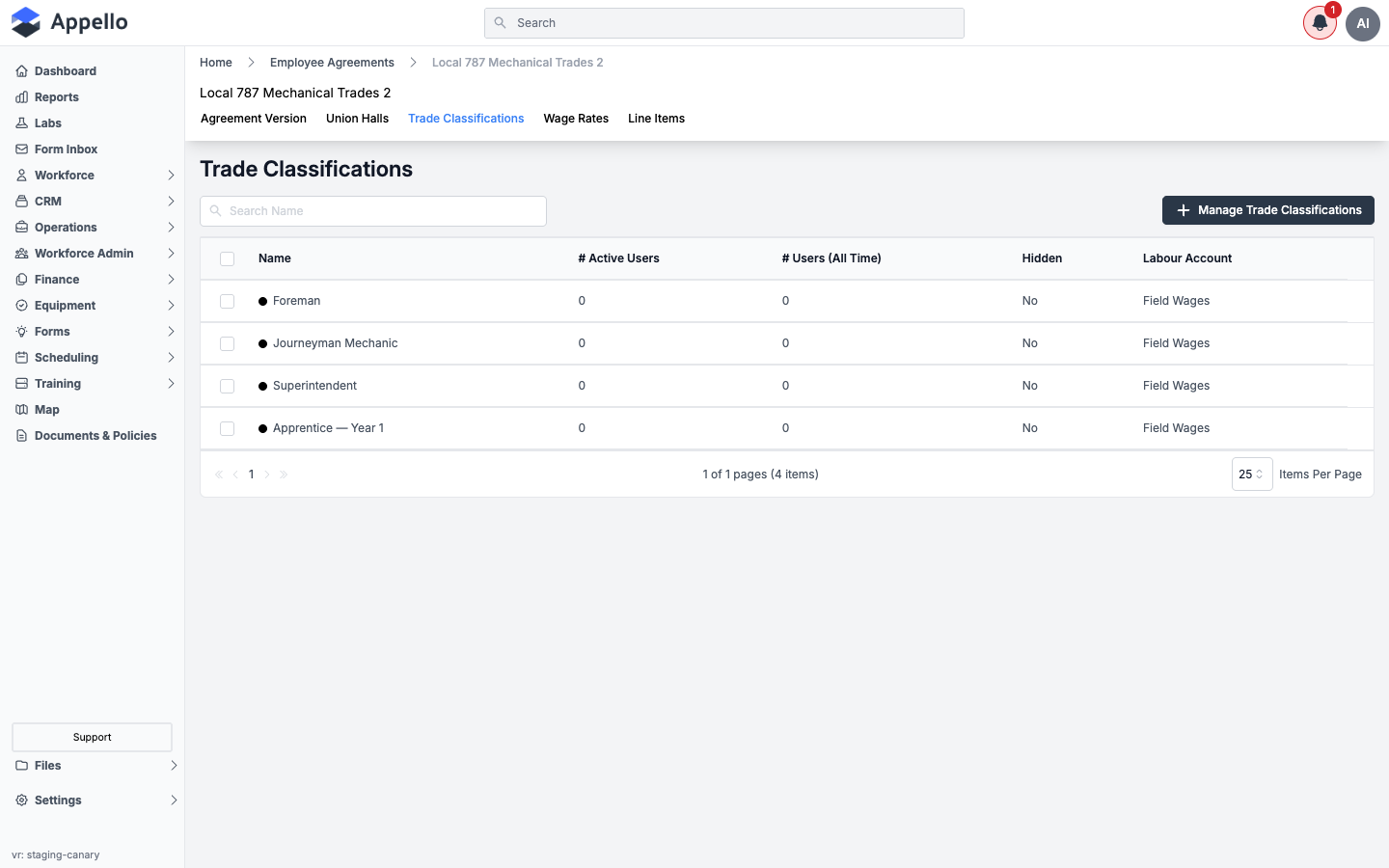The height and width of the screenshot is (868, 1389).
Task: Click the Reports chart icon
Action: (x=21, y=97)
